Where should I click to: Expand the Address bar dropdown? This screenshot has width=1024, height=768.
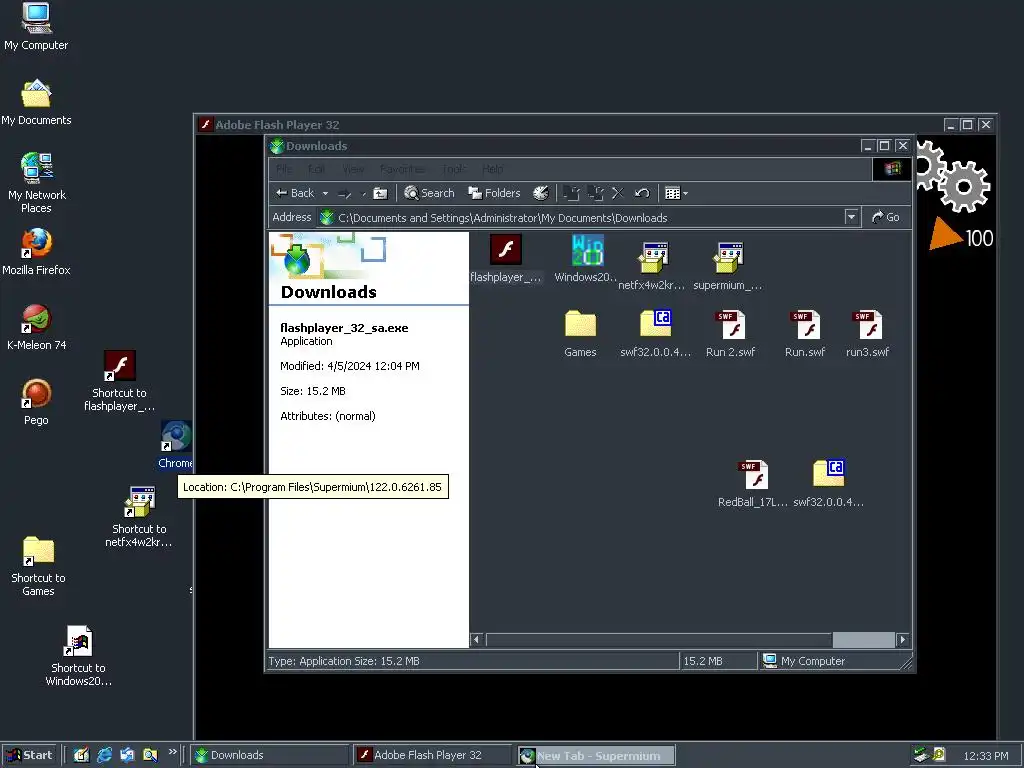click(851, 217)
